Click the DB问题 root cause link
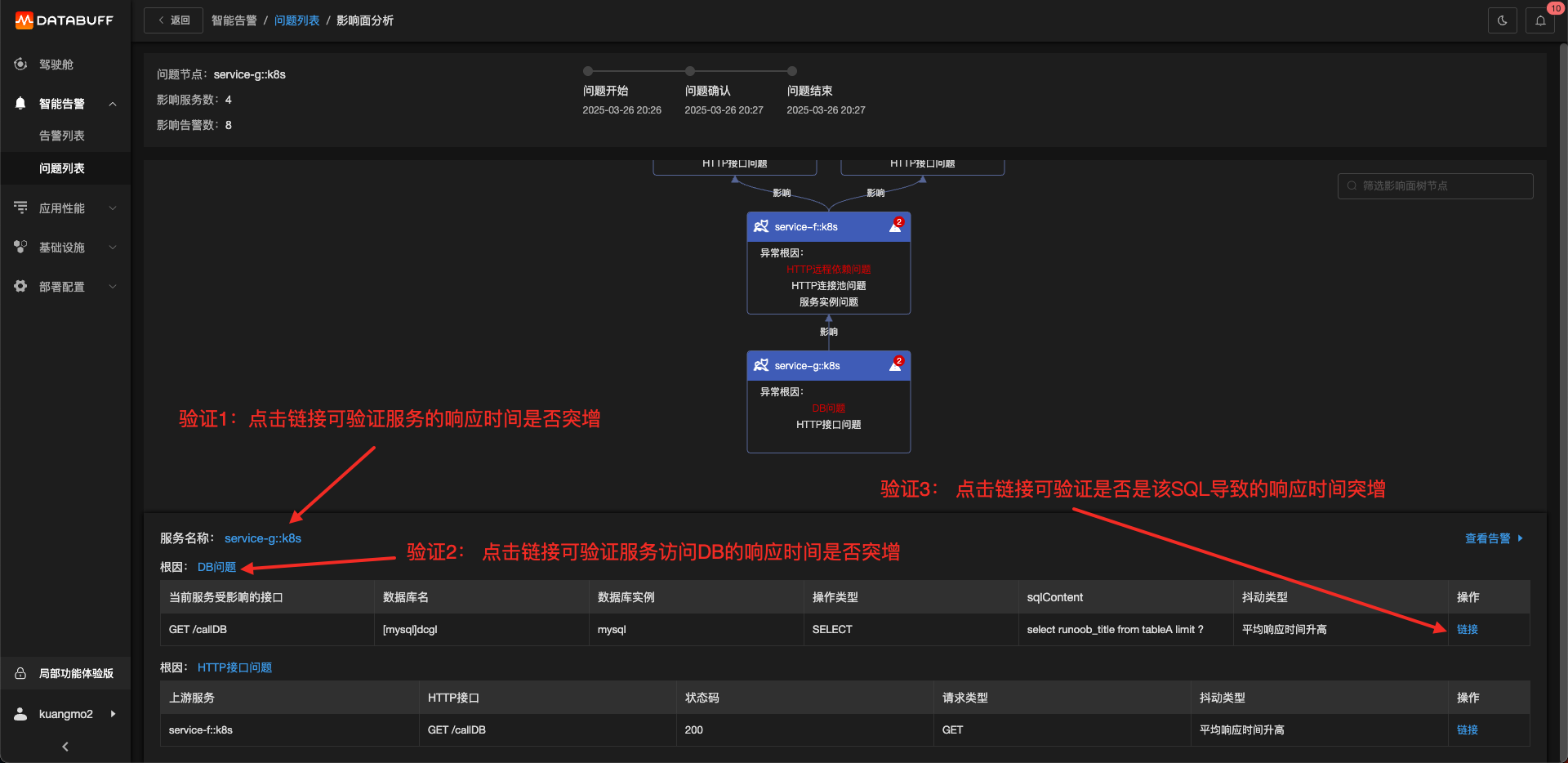This screenshot has height=763, width=1568. (x=216, y=567)
